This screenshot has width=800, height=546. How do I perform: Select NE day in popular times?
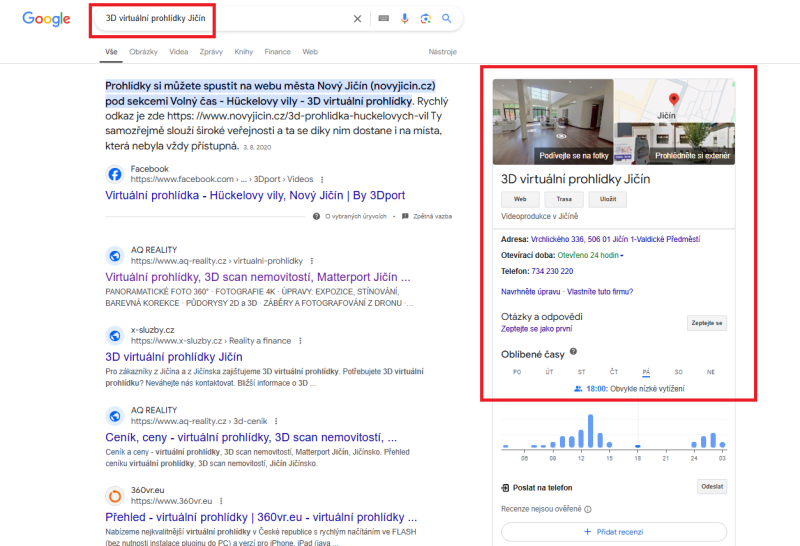[711, 372]
